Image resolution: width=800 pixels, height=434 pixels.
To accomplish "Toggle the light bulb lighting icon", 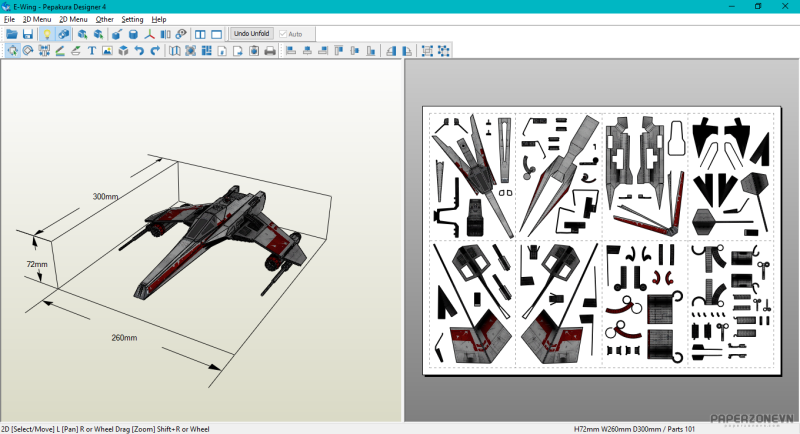I will [x=46, y=34].
